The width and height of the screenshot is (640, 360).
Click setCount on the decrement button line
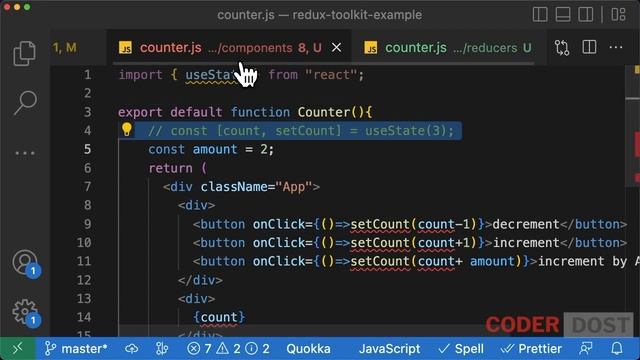(380, 224)
